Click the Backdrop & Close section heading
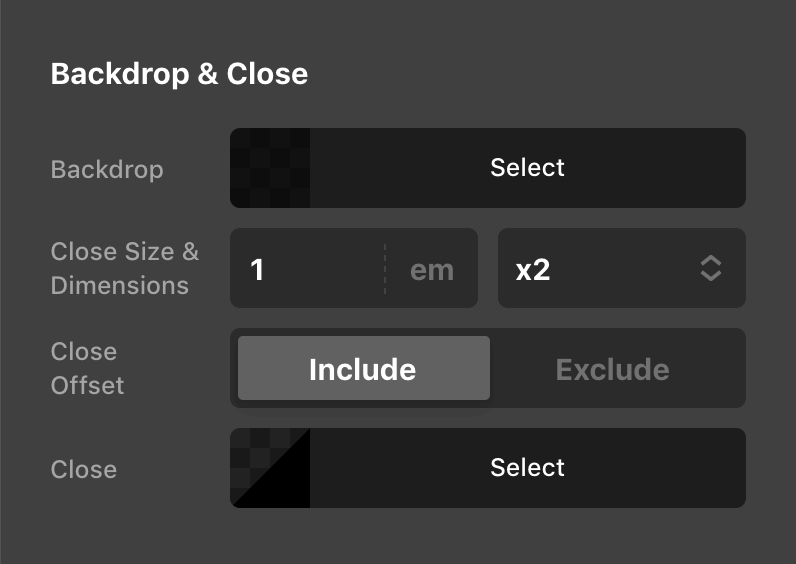 point(179,74)
